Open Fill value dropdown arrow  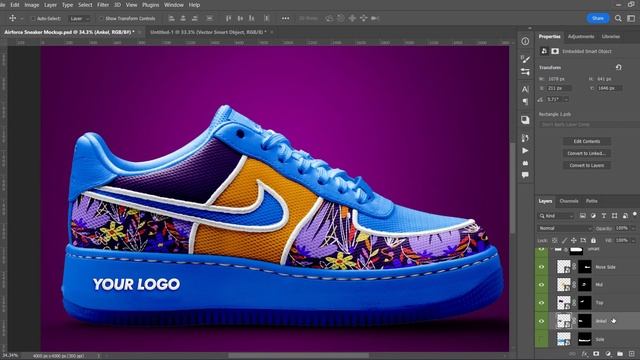point(633,240)
